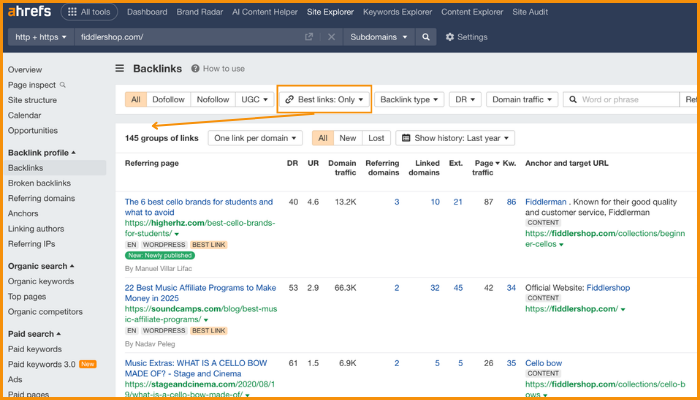Viewport: 700px width, 400px height.
Task: Open Organic keywords in the sidebar
Action: point(41,281)
